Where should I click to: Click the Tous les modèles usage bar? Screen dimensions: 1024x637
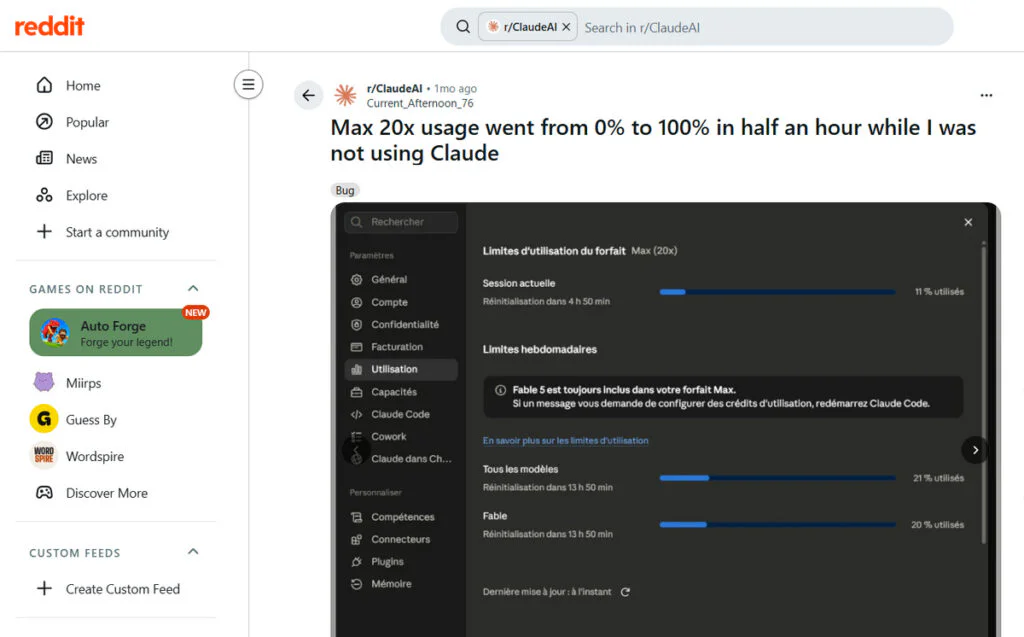click(x=777, y=478)
